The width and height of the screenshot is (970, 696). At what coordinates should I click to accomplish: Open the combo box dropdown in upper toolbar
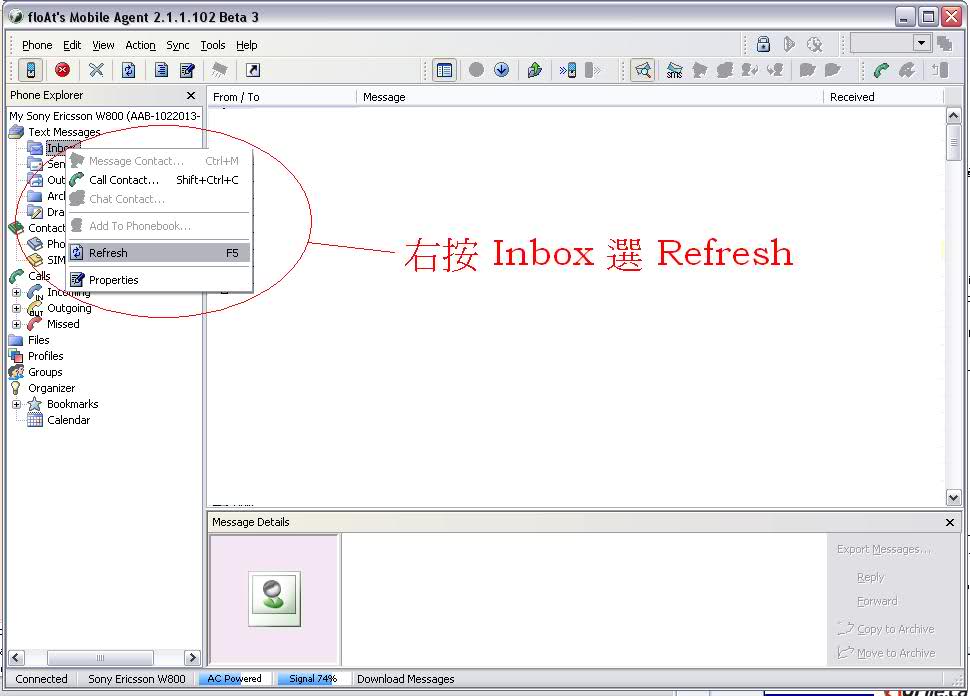point(922,43)
